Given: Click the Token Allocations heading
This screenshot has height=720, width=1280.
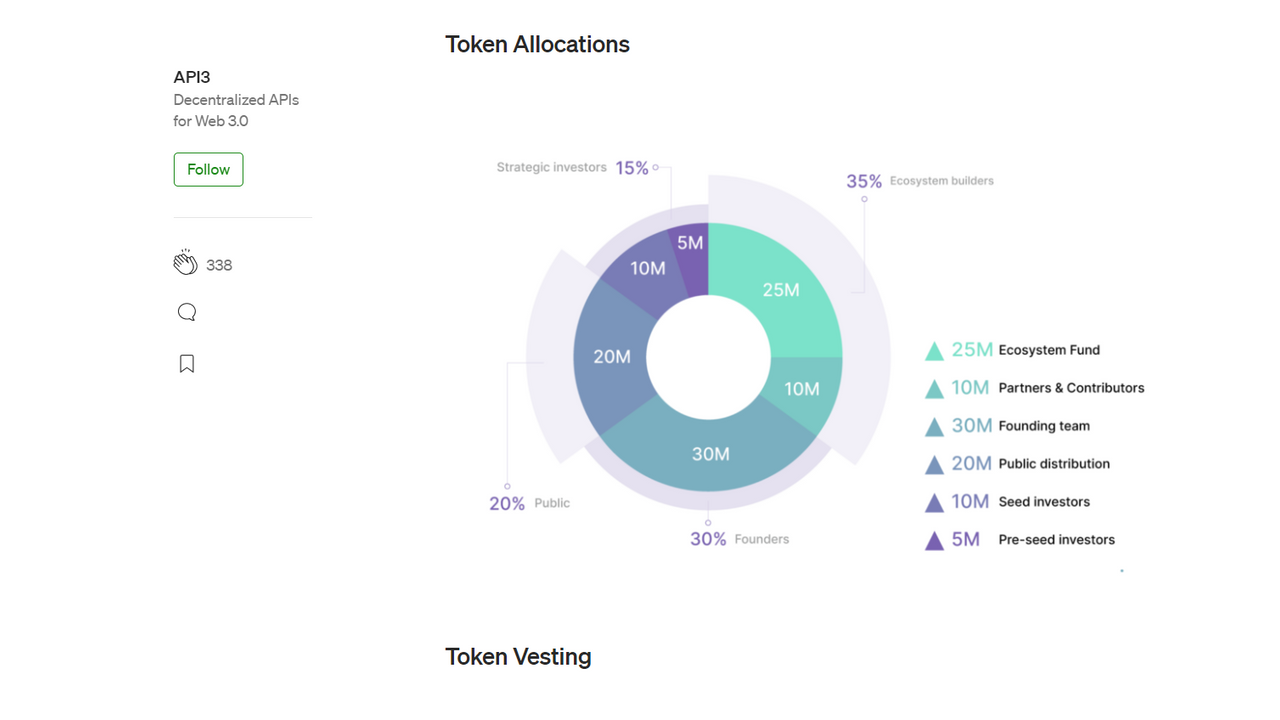Looking at the screenshot, I should pos(537,44).
